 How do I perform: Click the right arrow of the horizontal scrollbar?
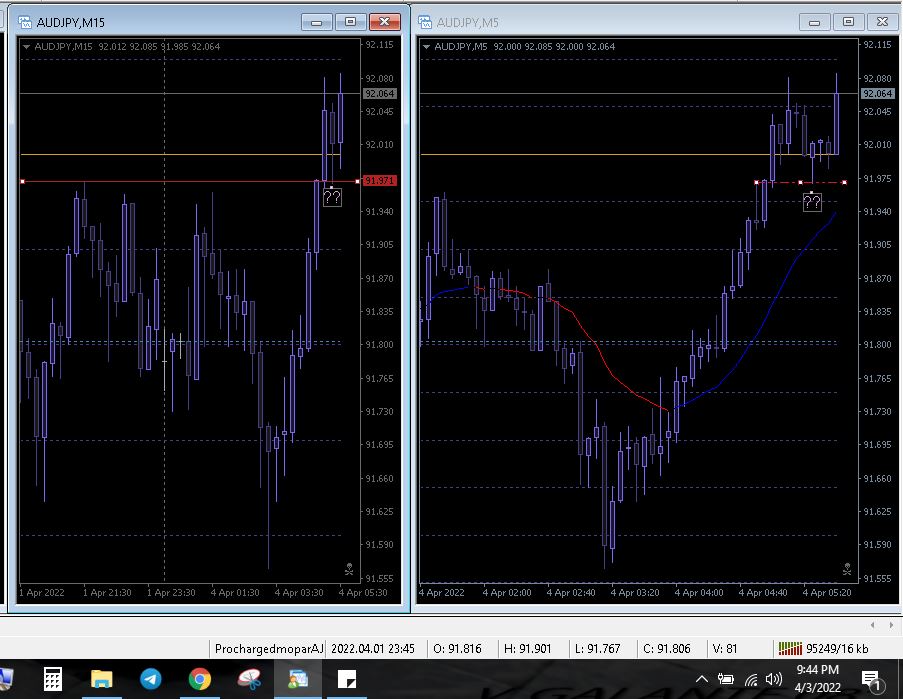tap(893, 624)
